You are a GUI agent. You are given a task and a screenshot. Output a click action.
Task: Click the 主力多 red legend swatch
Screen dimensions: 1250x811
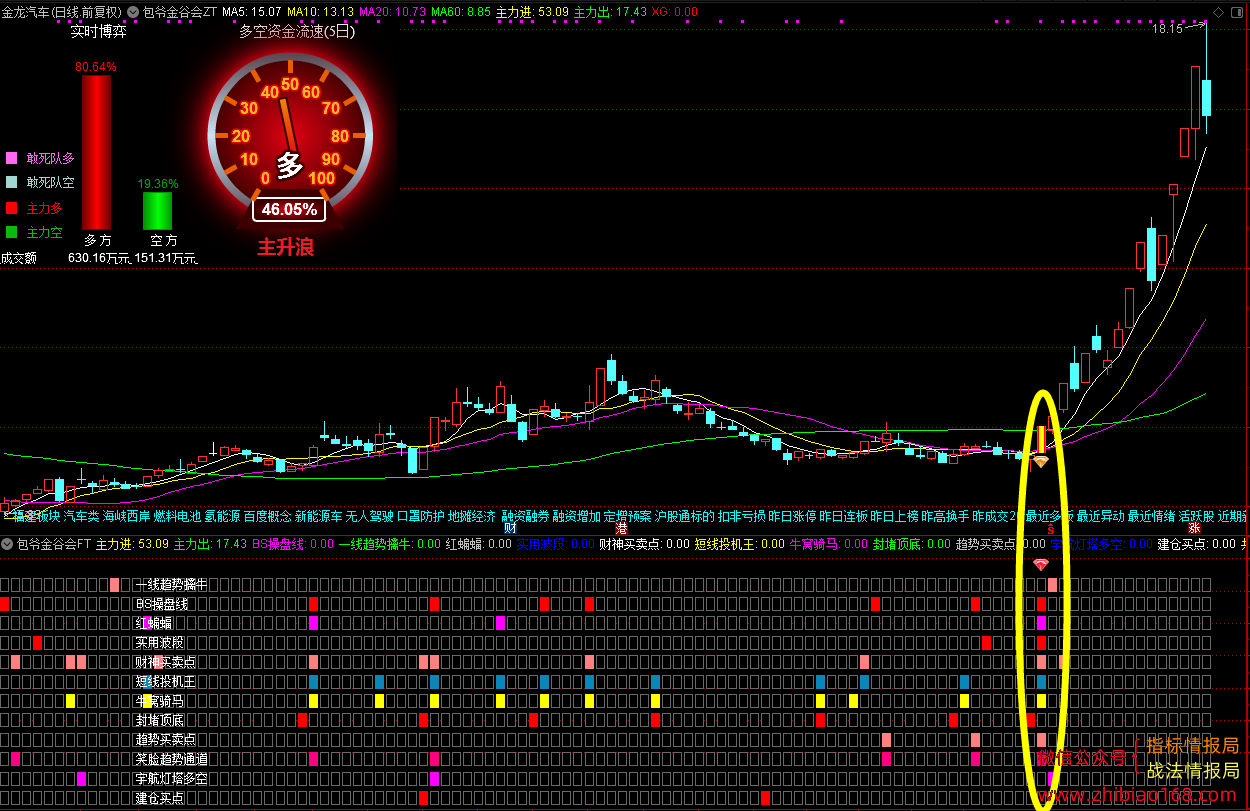pos(12,208)
